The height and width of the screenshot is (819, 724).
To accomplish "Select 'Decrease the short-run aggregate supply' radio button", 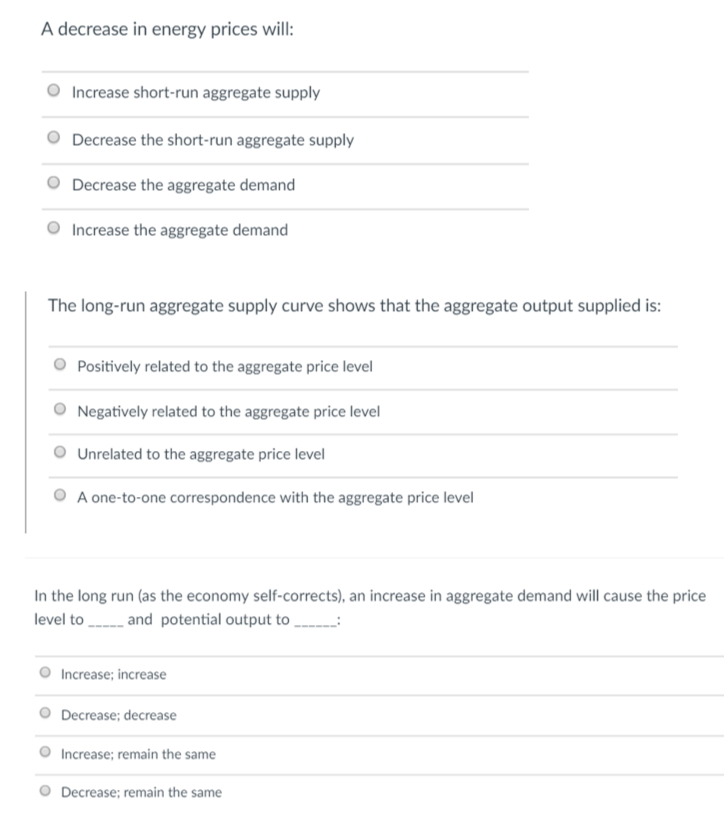I will 54,140.
